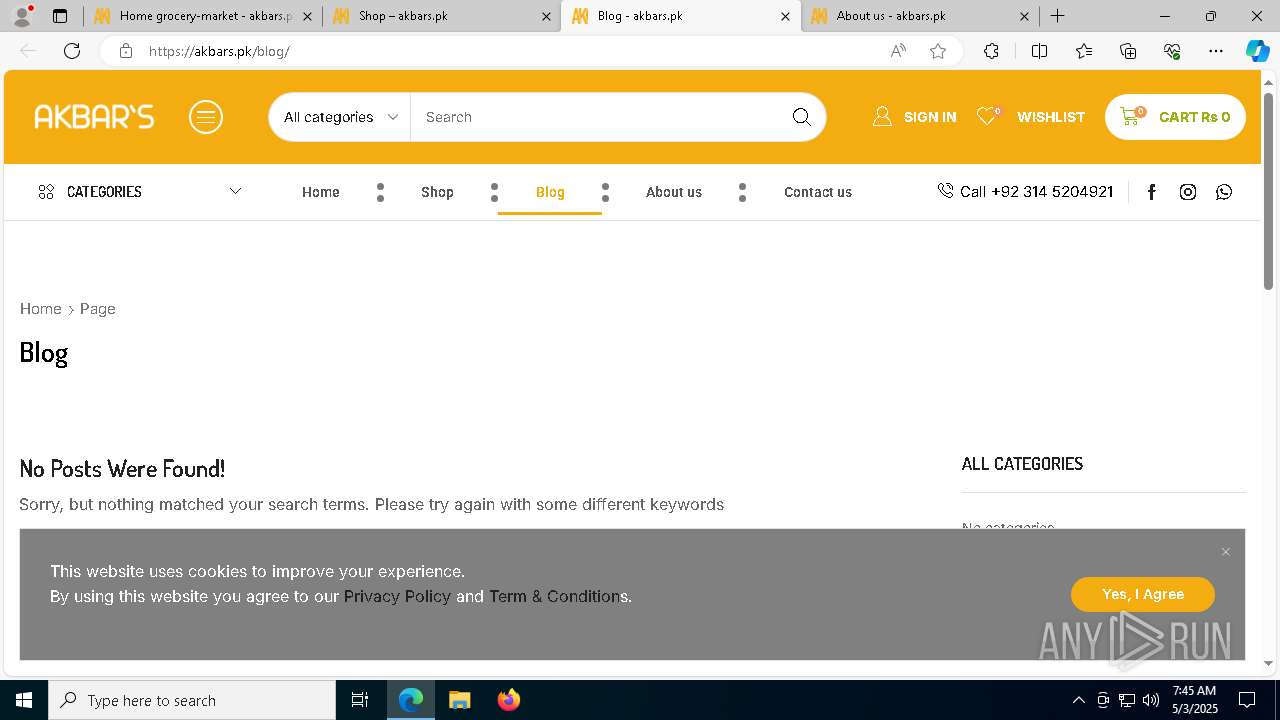The height and width of the screenshot is (720, 1280).
Task: Open the Facebook social icon
Action: coord(1151,192)
